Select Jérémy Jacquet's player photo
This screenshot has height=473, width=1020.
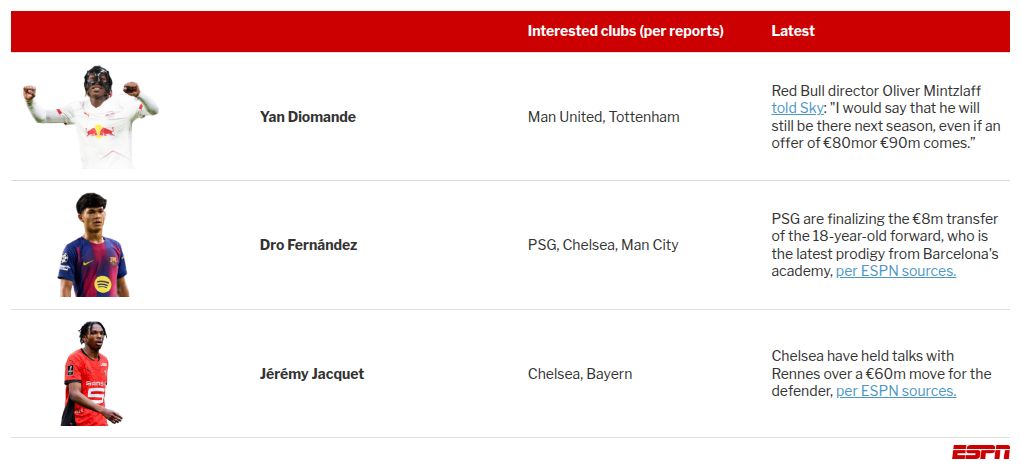[x=92, y=373]
